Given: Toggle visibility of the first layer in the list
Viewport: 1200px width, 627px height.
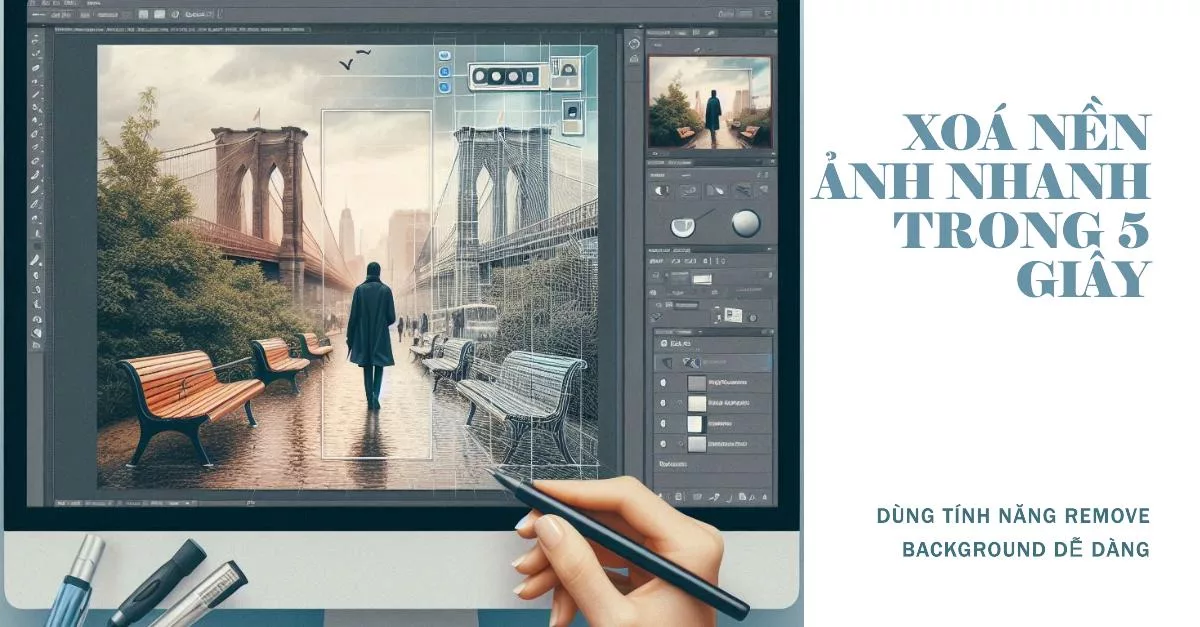Looking at the screenshot, I should tap(661, 382).
